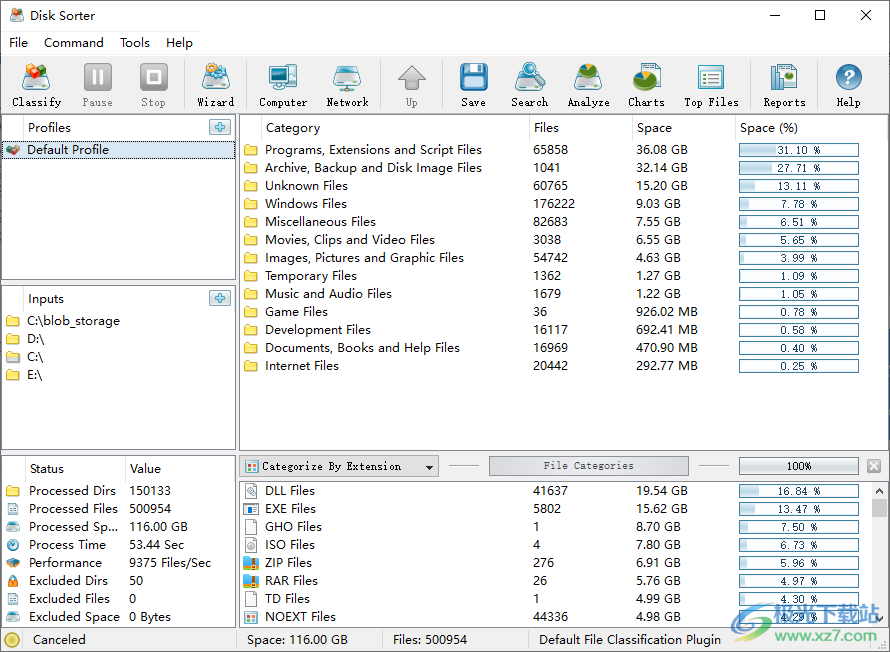Screen dimensions: 890x652
Task: Click the ZIP Files archive icon
Action: (251, 563)
